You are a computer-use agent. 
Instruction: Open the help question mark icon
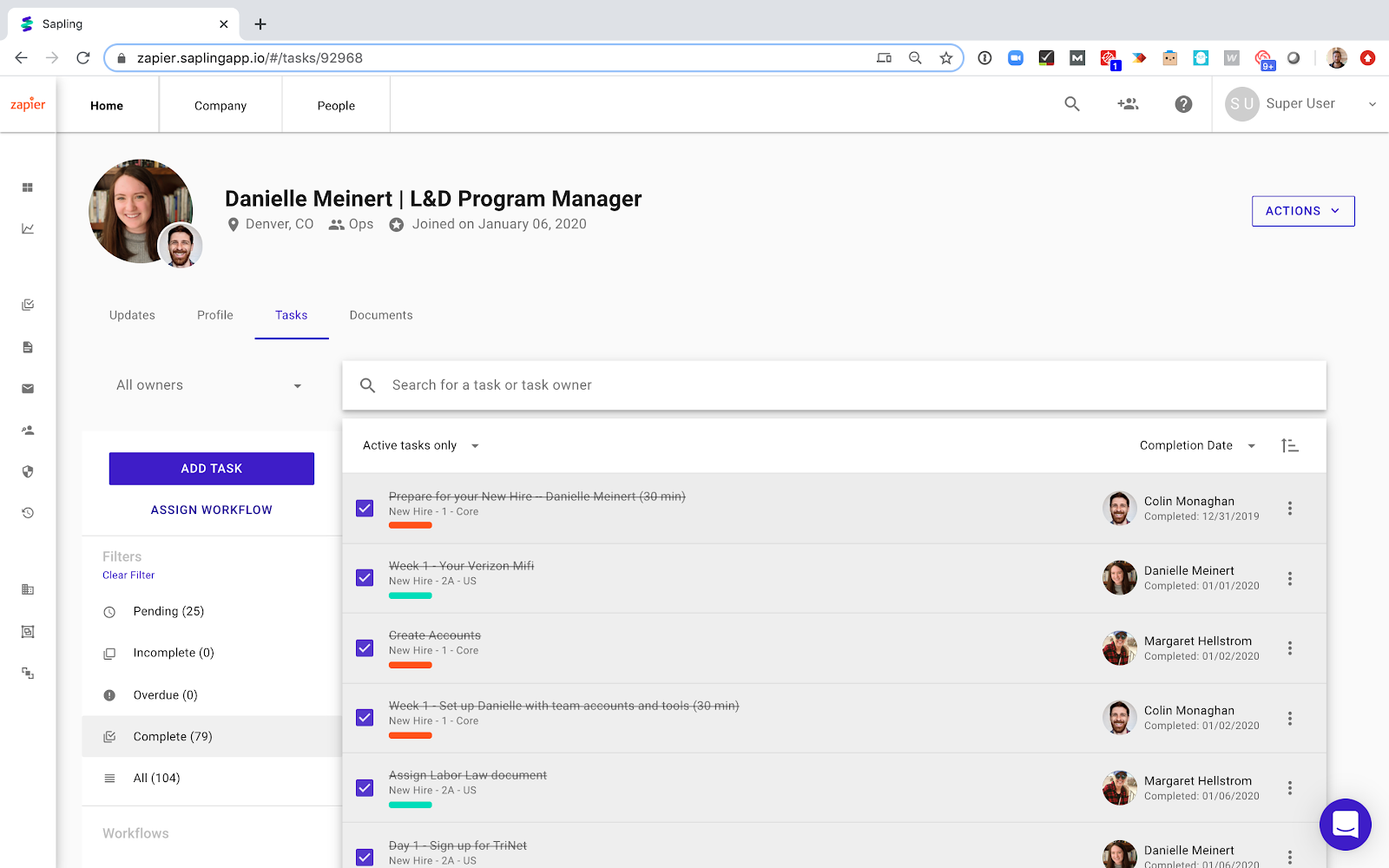click(1183, 104)
